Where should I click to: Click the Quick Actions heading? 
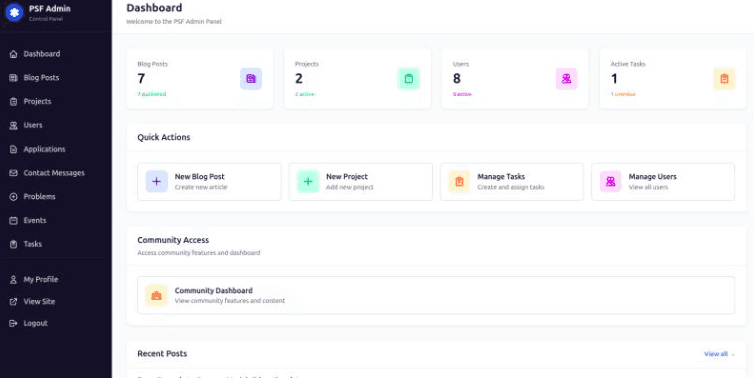click(x=163, y=137)
